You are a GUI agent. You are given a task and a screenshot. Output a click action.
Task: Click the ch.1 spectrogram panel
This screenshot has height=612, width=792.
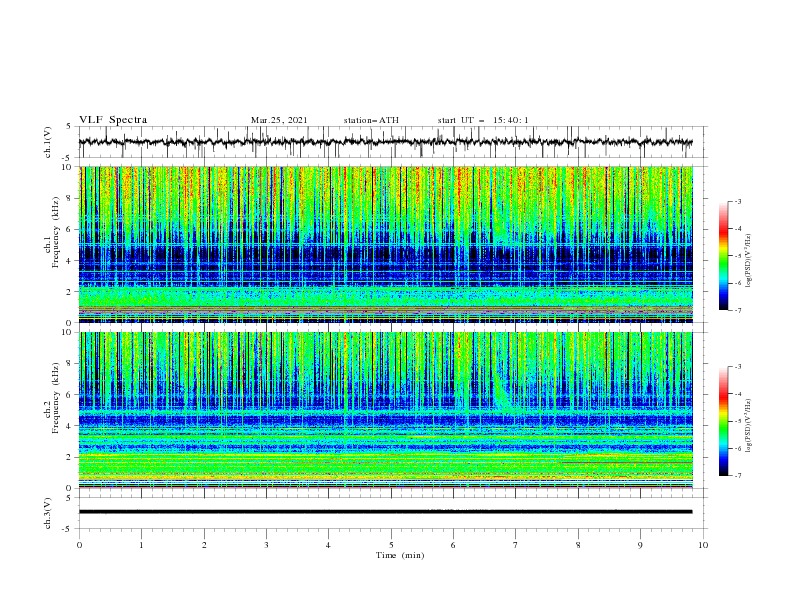click(x=386, y=244)
